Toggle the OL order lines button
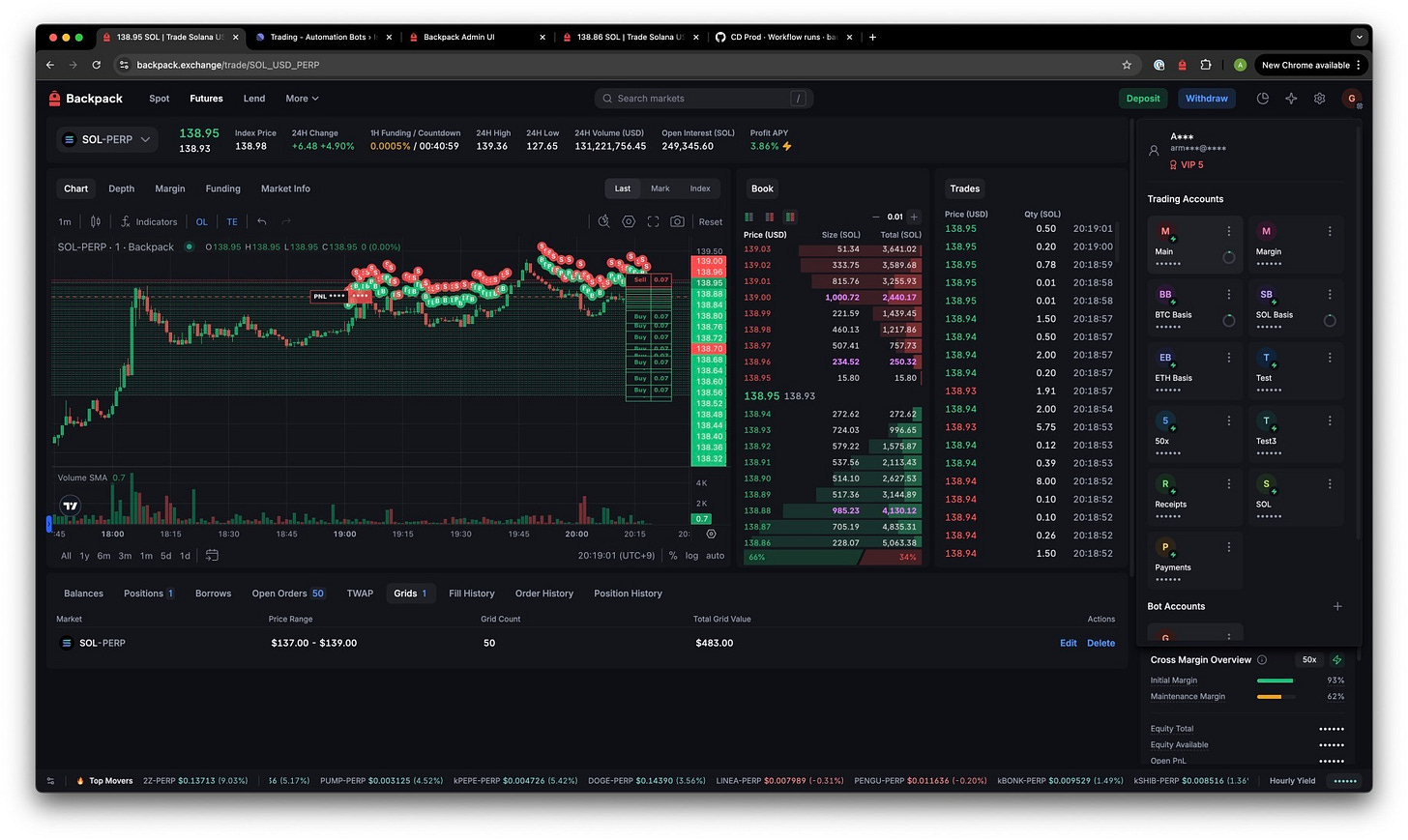 coord(202,221)
